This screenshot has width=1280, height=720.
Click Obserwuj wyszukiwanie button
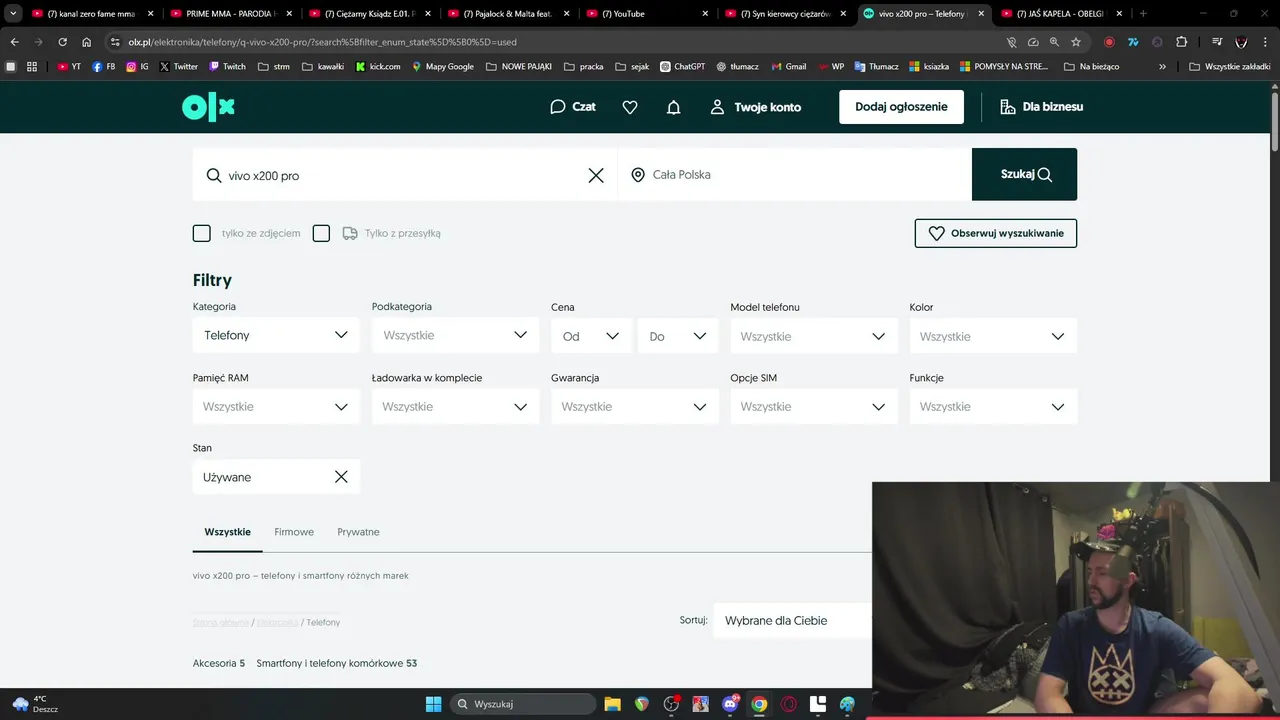(996, 233)
